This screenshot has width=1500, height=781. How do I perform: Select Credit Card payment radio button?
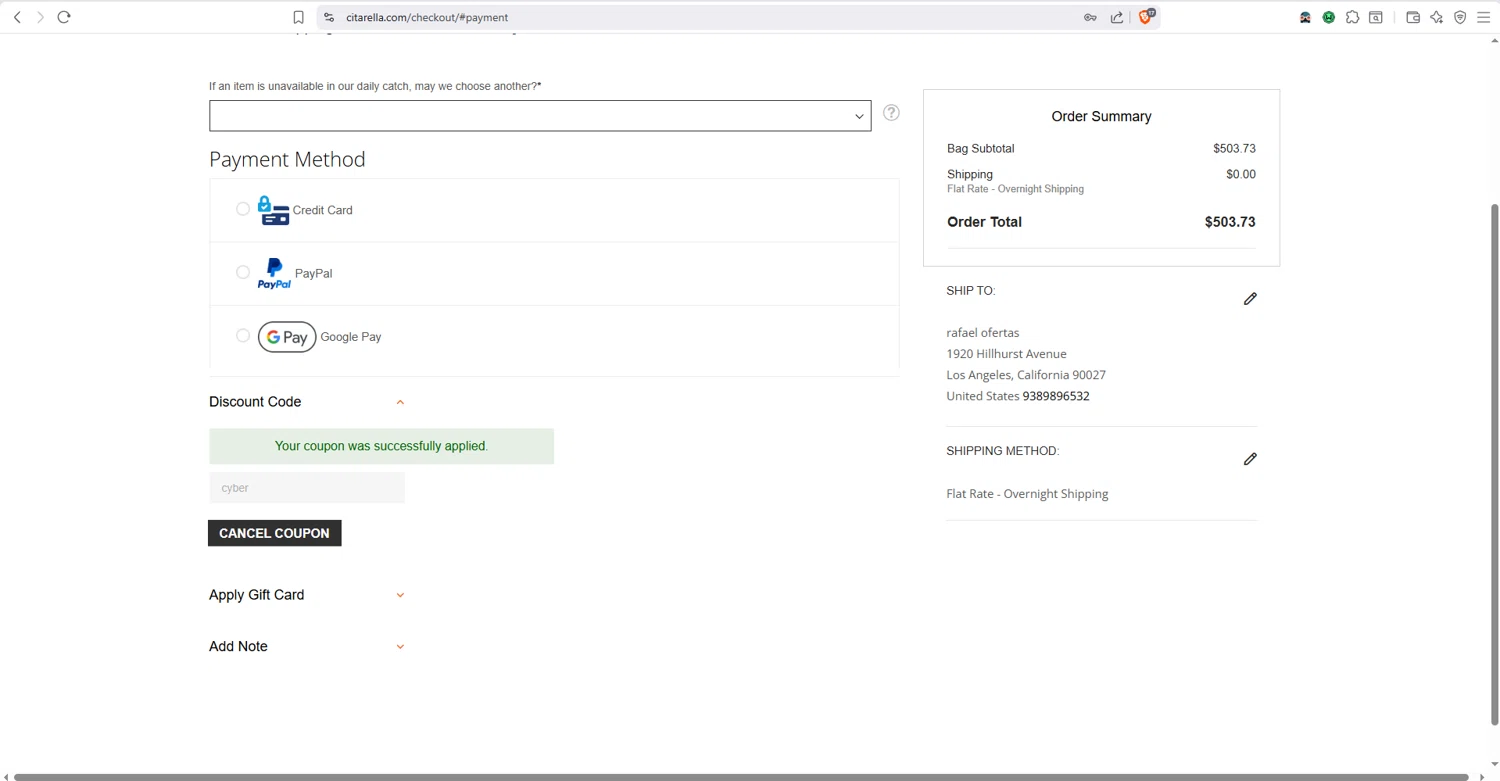243,209
